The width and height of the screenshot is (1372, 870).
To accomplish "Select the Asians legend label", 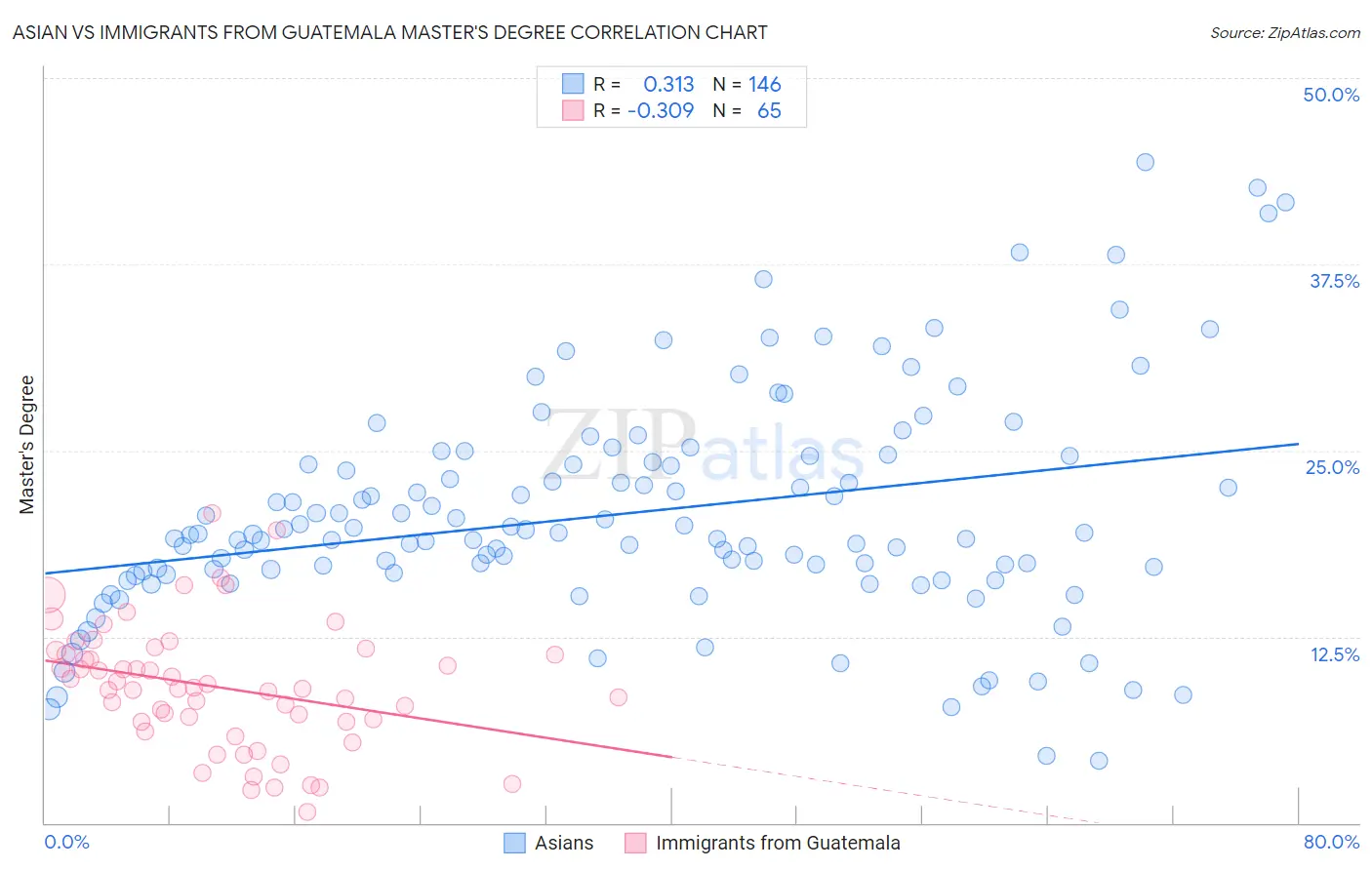I will click(564, 843).
